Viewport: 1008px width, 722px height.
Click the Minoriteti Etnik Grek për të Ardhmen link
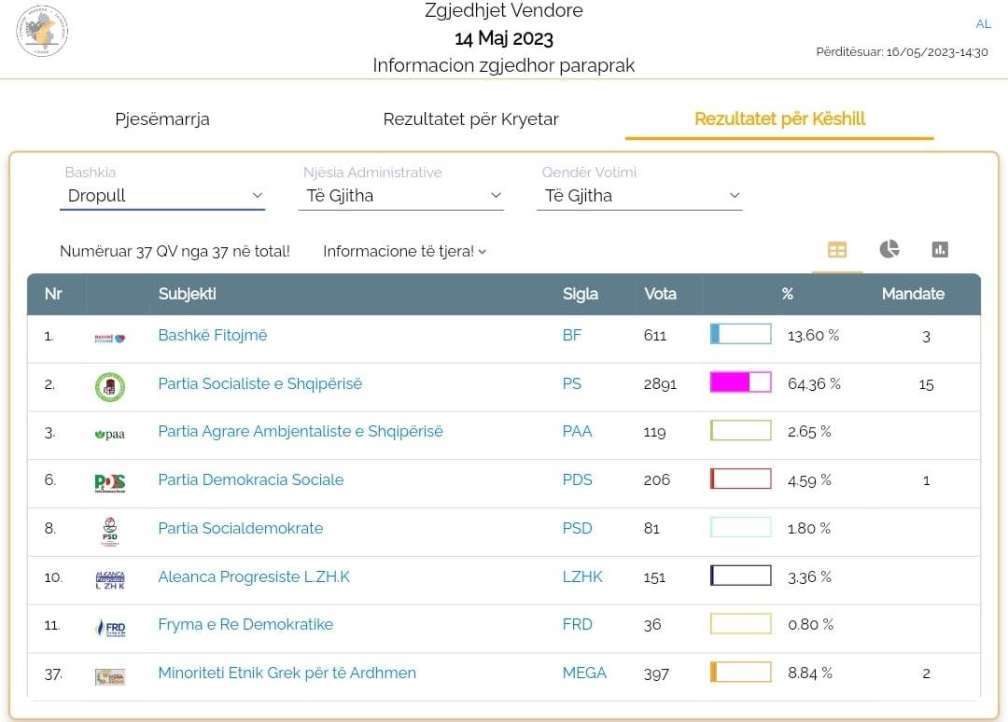[287, 673]
